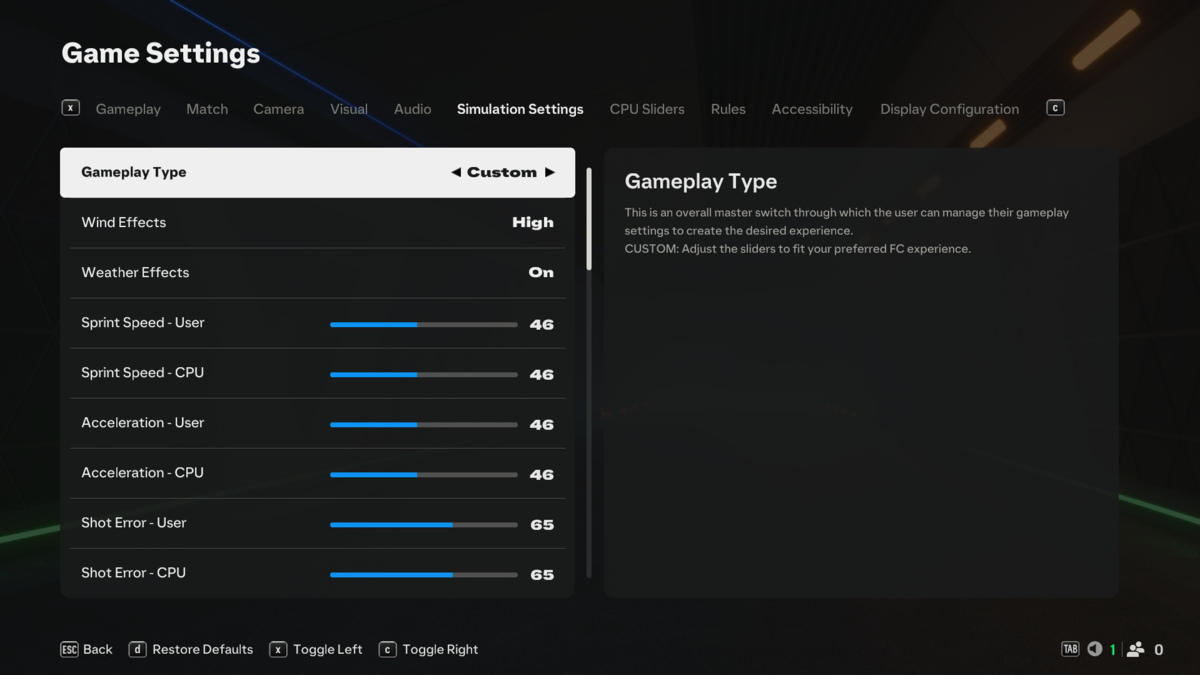
Task: Click the Sprint Speed - User slider
Action: pos(423,324)
